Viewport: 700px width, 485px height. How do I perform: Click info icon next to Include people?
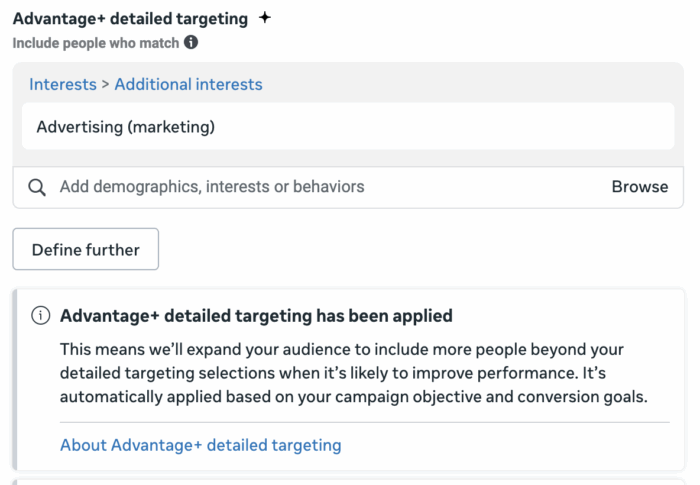[x=191, y=43]
